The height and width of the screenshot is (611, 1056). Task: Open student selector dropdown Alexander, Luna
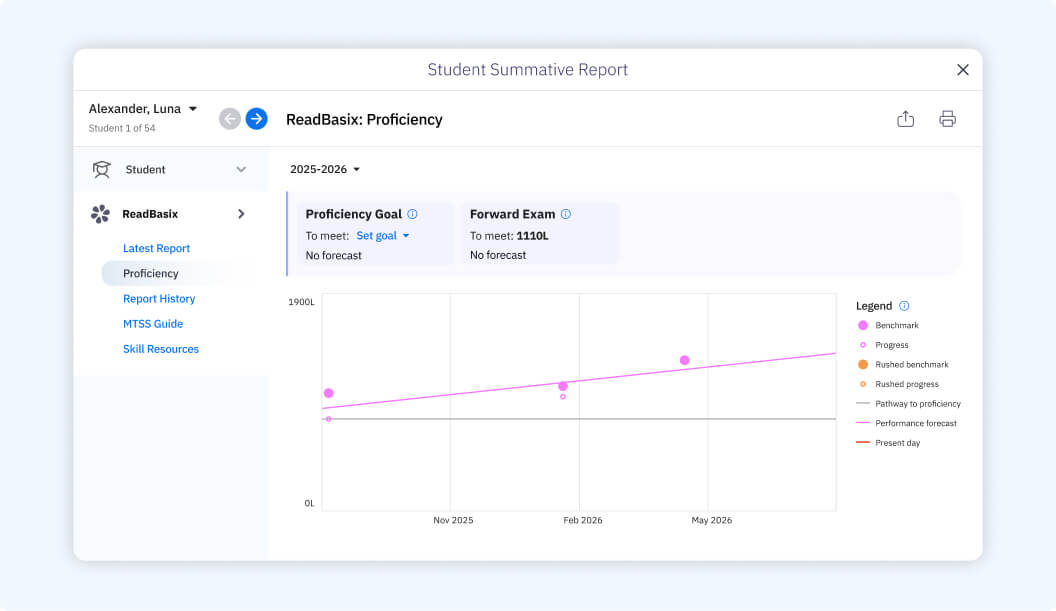(143, 108)
